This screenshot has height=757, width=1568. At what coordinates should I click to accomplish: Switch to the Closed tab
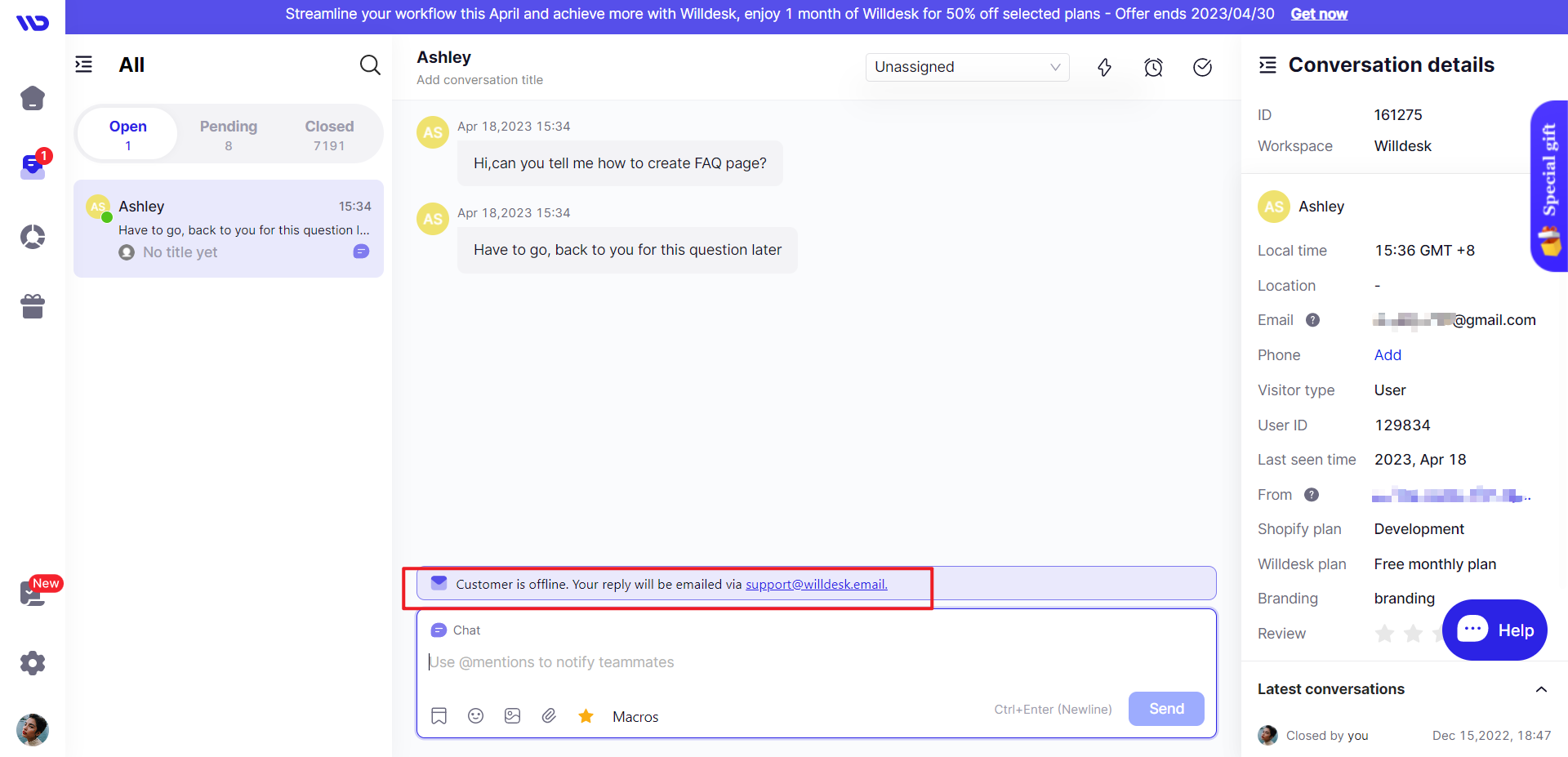(x=329, y=135)
